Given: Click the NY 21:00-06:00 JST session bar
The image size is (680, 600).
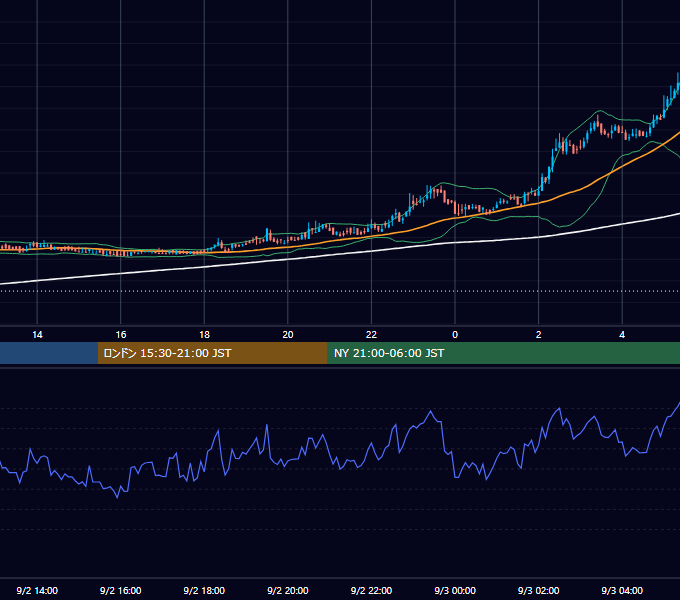Looking at the screenshot, I should (x=503, y=353).
